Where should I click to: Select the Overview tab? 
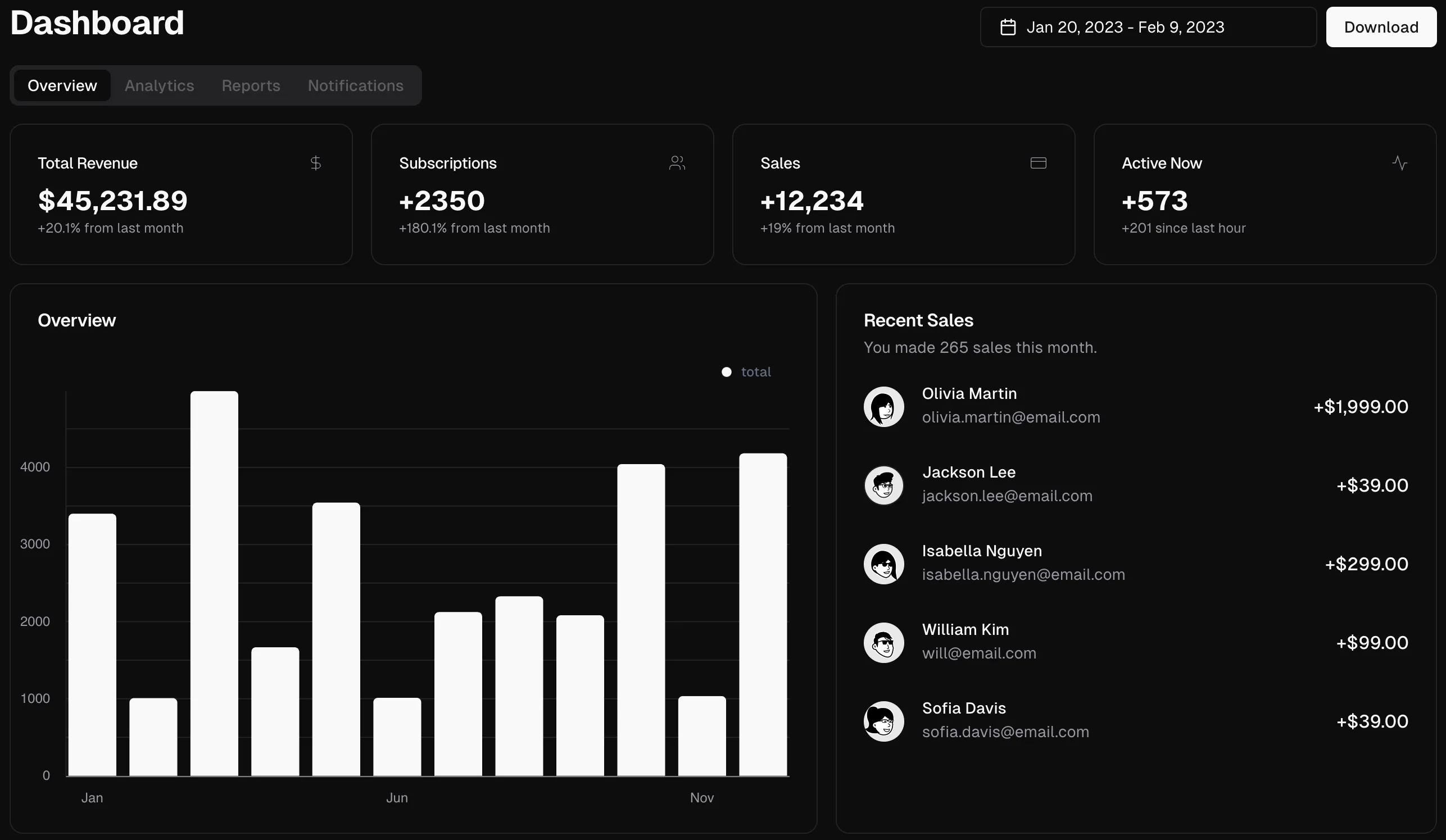[x=62, y=85]
